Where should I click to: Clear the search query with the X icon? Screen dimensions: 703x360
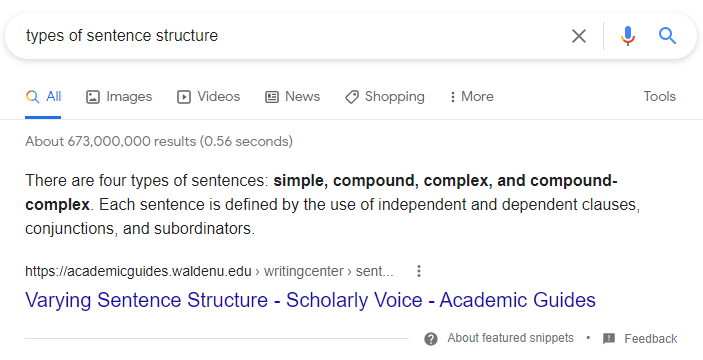click(x=579, y=36)
